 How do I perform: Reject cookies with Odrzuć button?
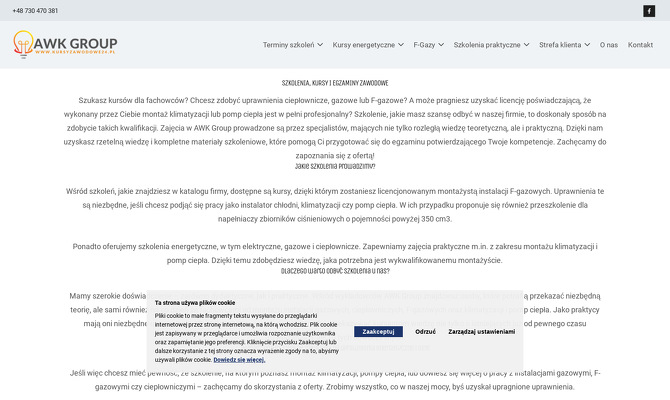(x=426, y=332)
